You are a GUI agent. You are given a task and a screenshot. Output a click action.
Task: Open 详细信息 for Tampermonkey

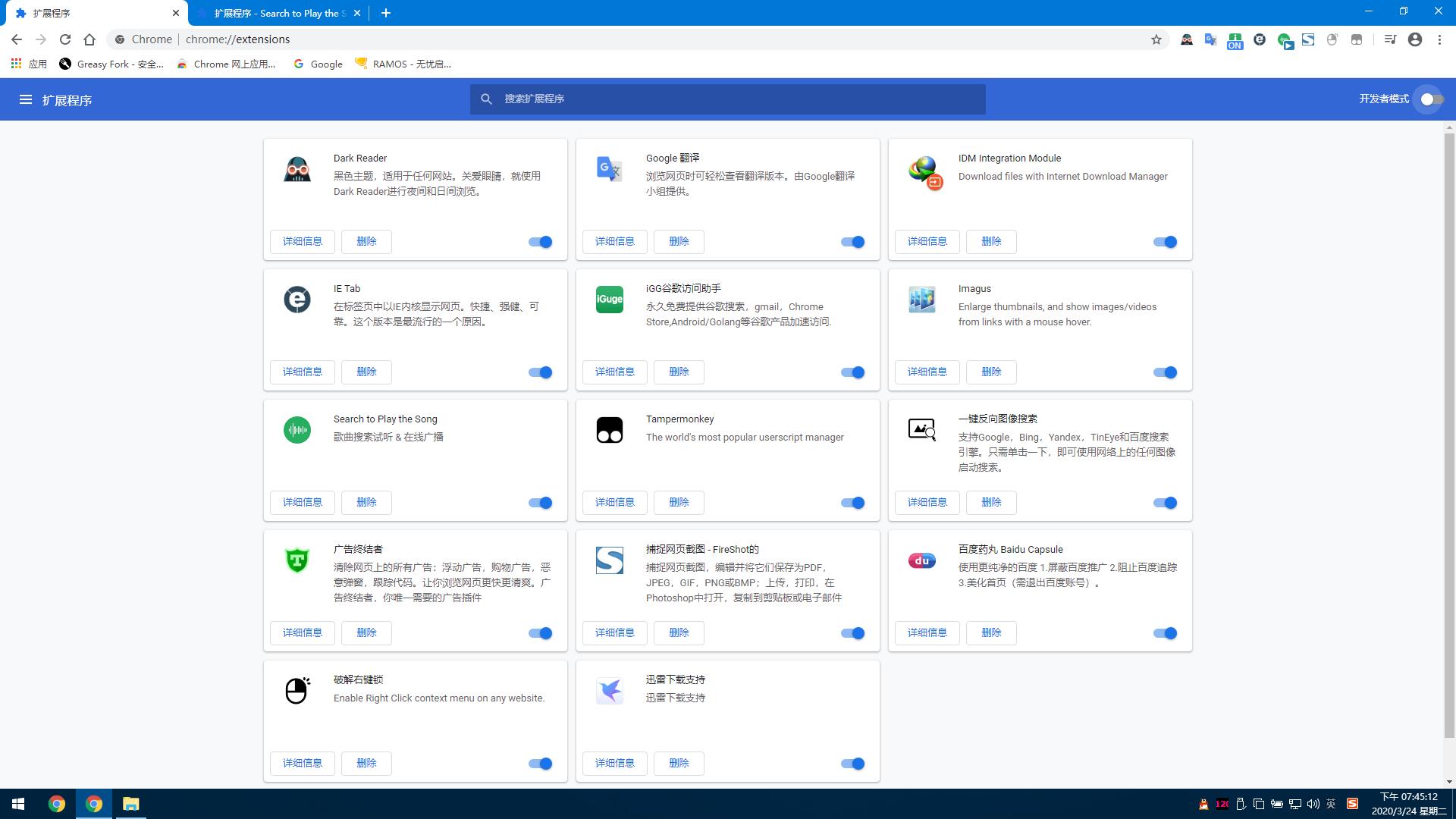click(615, 503)
